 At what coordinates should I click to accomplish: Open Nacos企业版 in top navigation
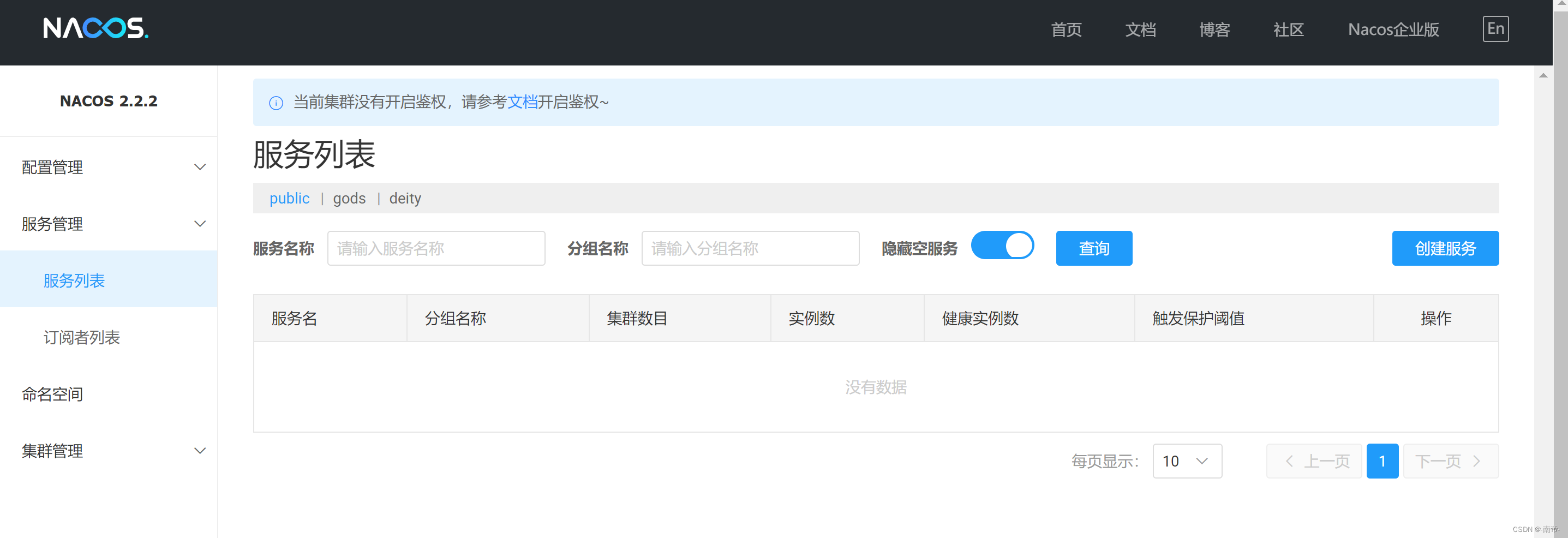1393,29
